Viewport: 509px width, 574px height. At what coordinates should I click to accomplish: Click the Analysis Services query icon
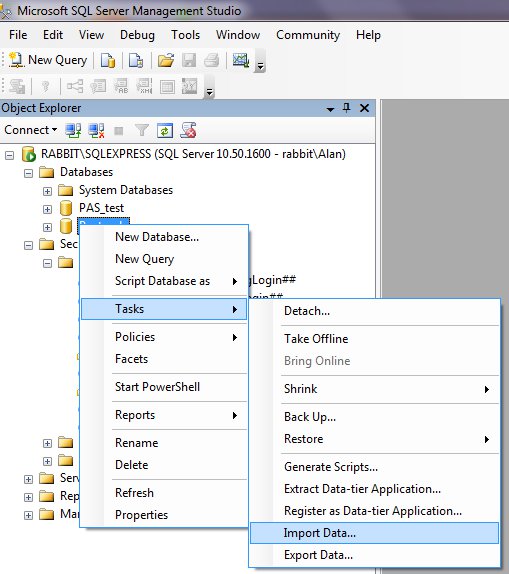[136, 61]
